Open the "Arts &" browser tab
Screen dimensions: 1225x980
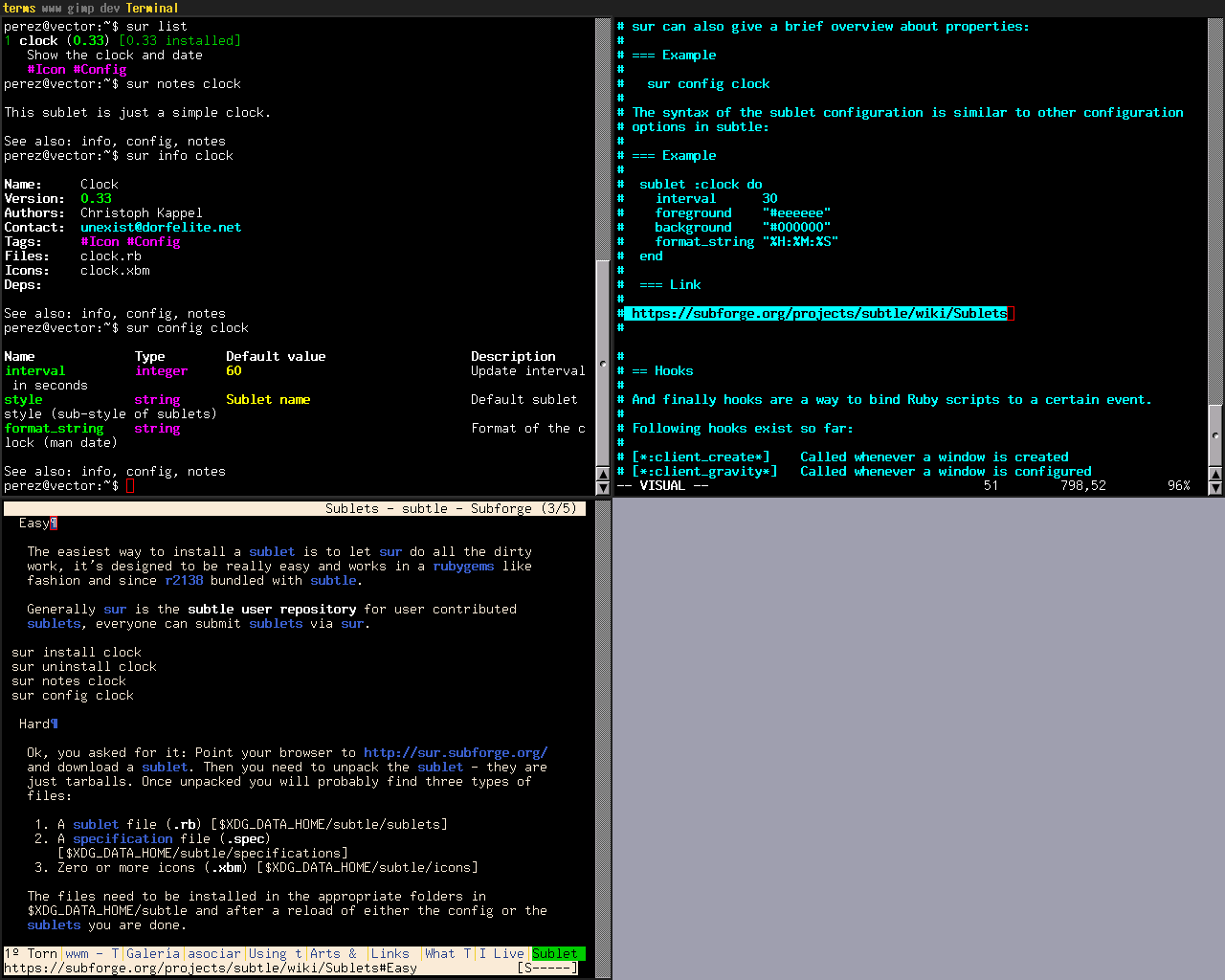click(x=335, y=954)
